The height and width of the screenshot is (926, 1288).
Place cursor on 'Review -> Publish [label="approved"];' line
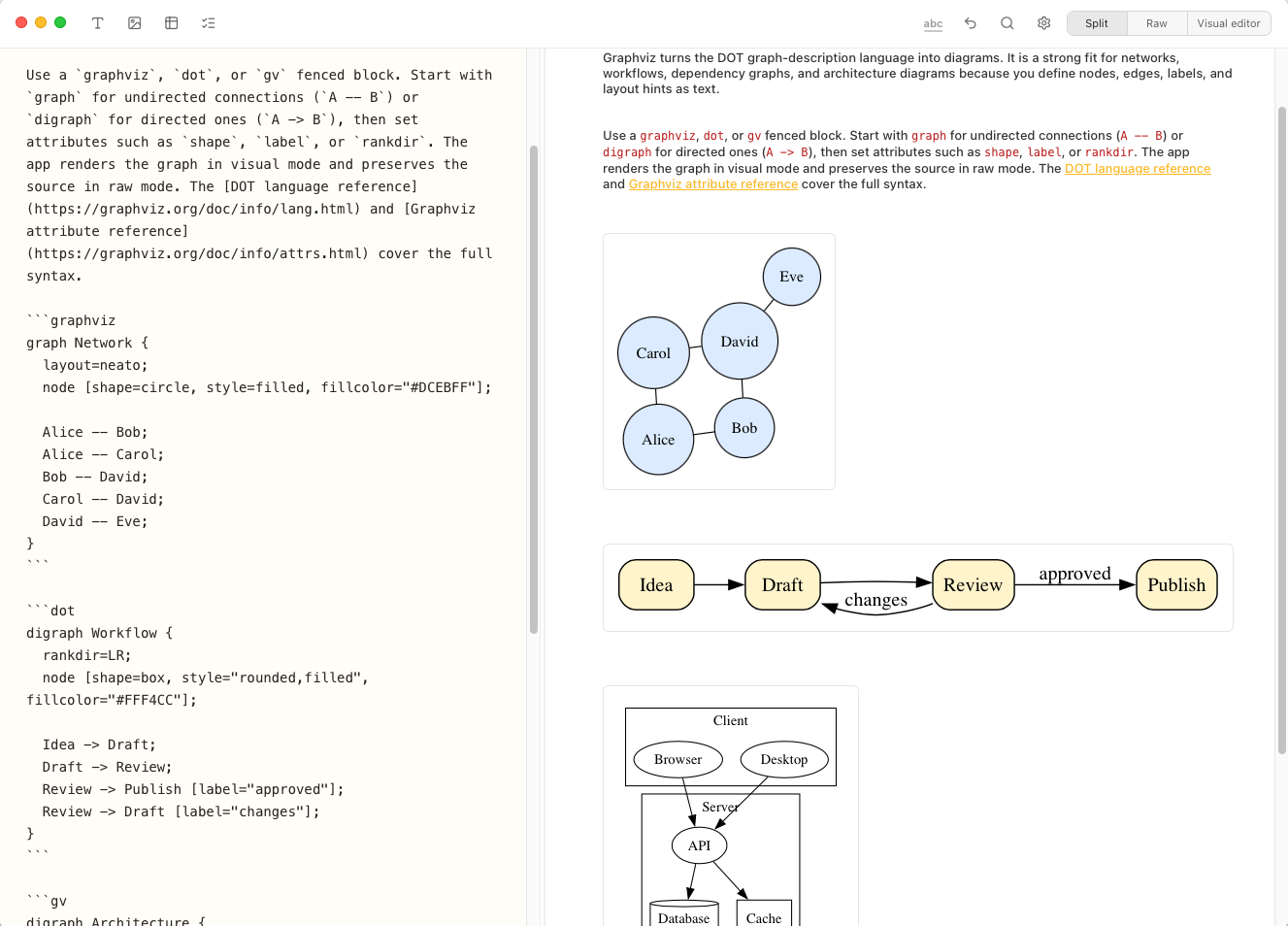click(x=193, y=789)
